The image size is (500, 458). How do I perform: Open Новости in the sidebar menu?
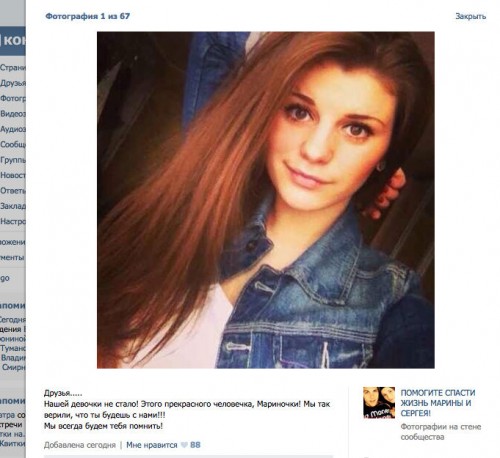(x=13, y=175)
